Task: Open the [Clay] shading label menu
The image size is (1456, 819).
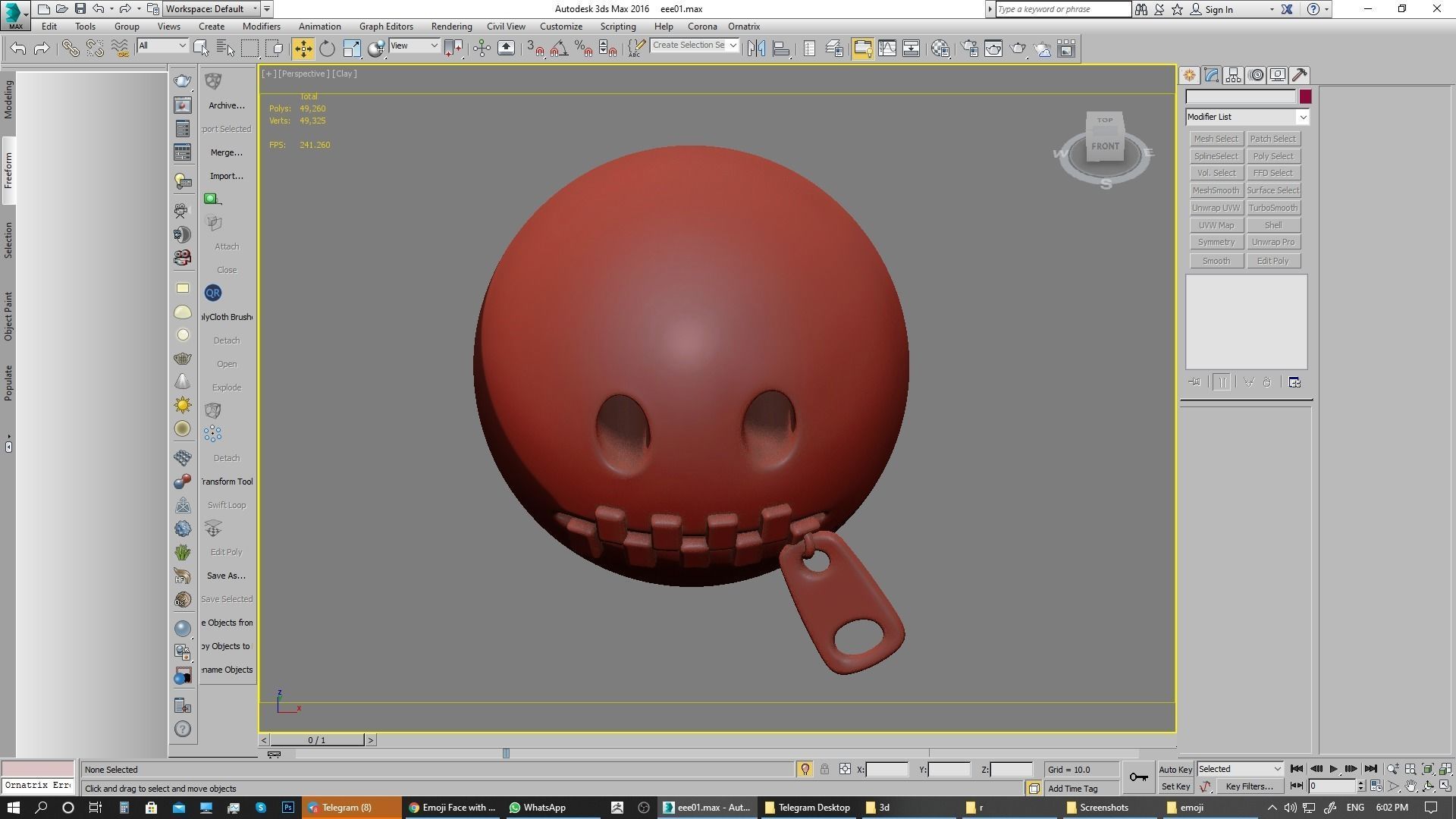Action: 344,74
